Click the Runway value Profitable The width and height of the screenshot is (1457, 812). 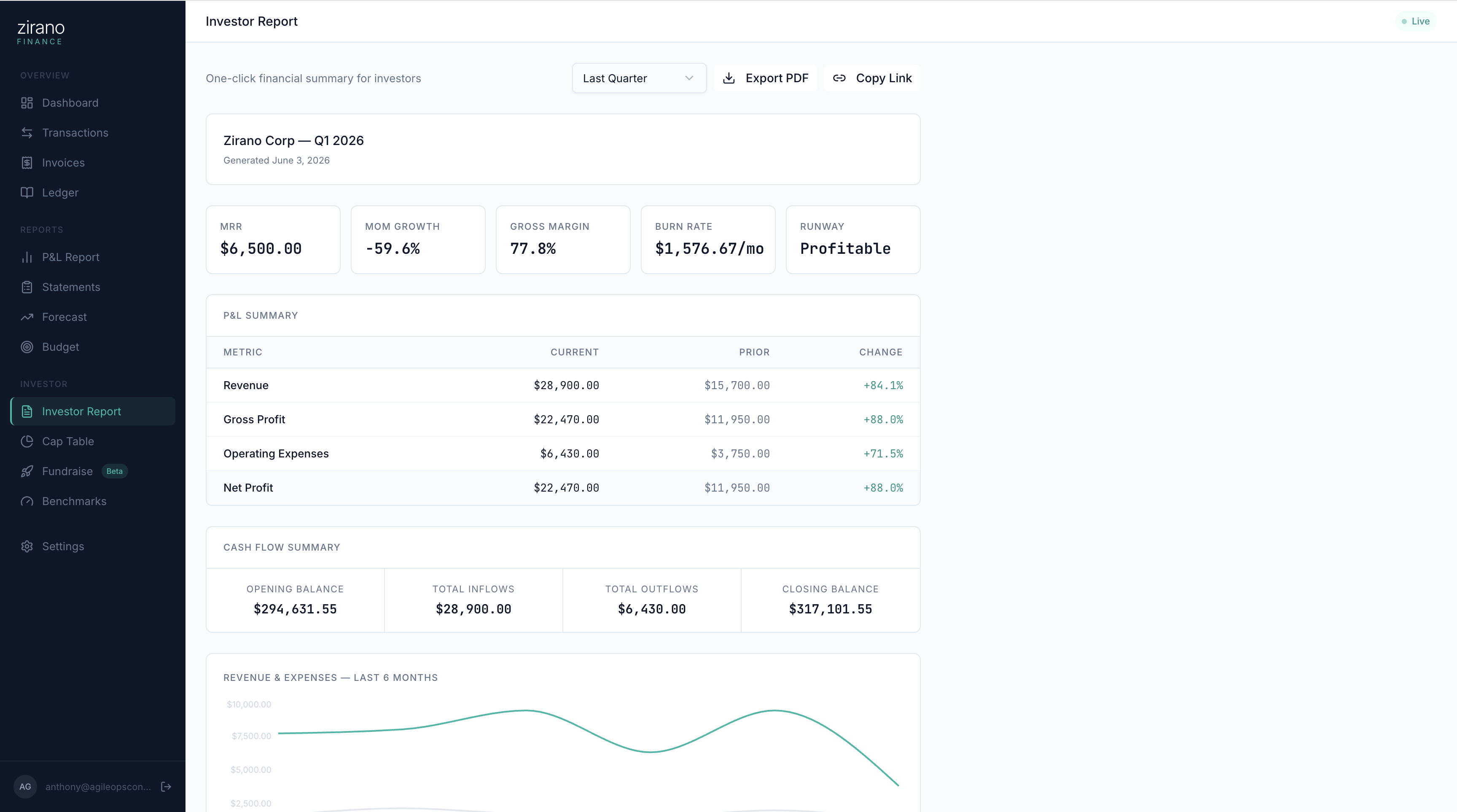[845, 249]
